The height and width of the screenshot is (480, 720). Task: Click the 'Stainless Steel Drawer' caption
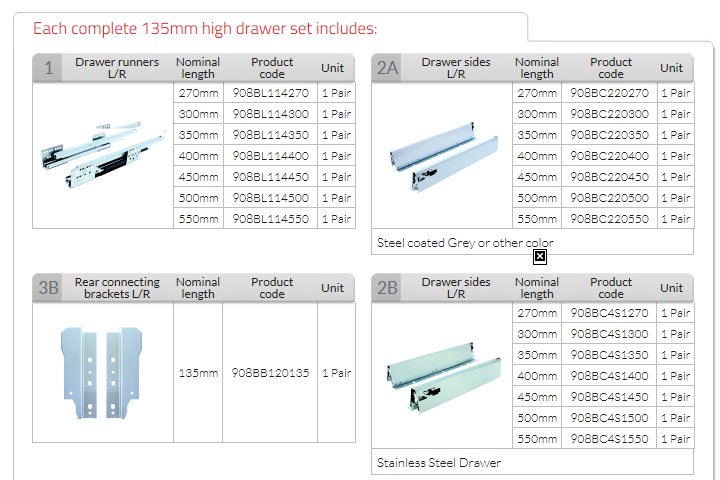(439, 463)
